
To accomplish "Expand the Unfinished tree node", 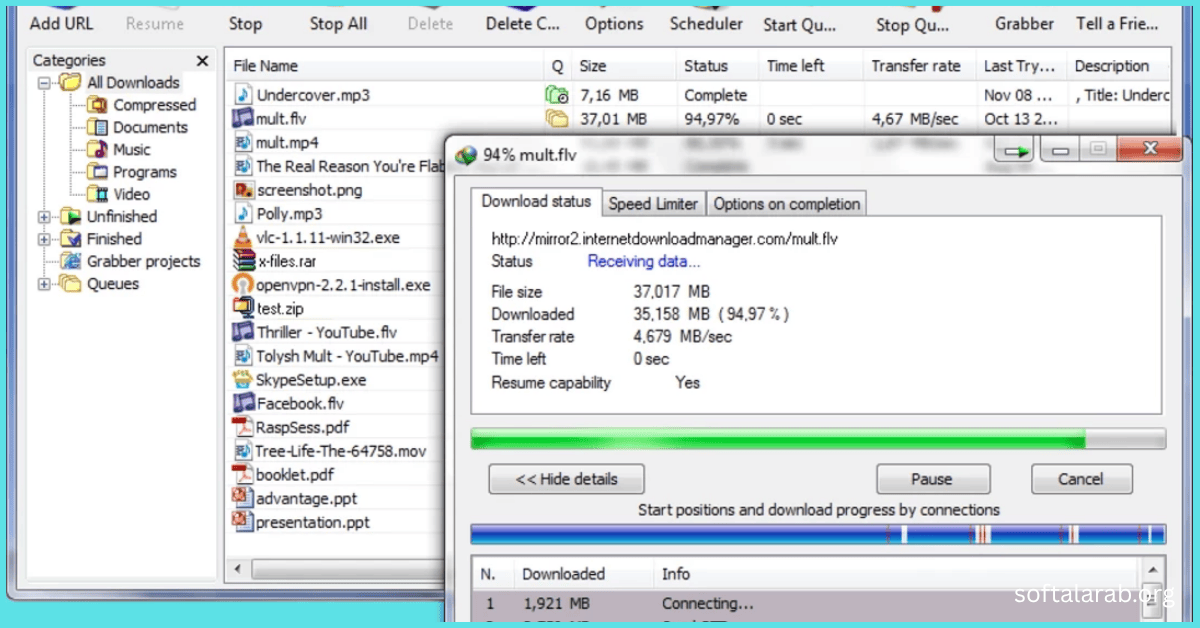I will click(x=44, y=217).
